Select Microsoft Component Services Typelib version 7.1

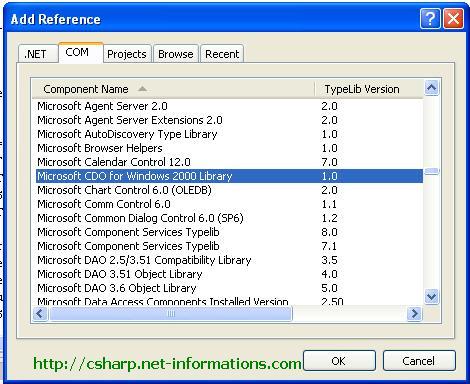(229, 246)
